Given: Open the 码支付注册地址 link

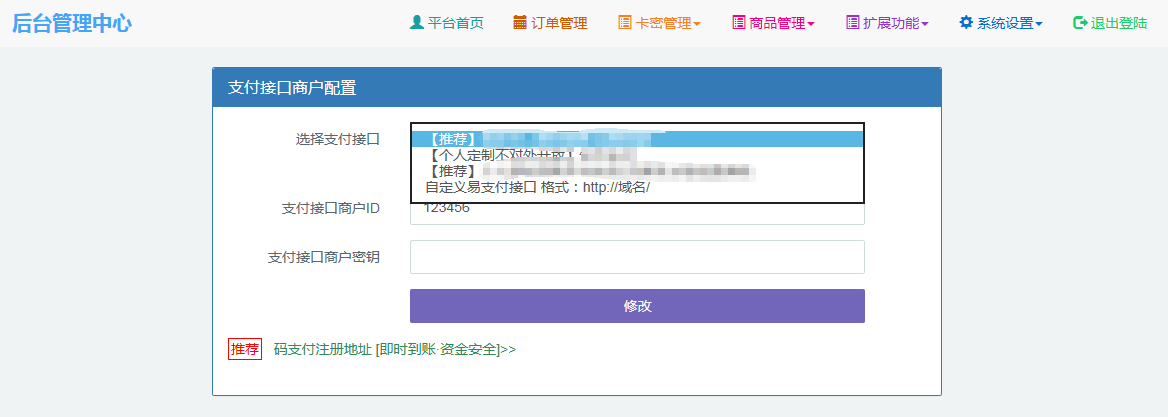Looking at the screenshot, I should (x=394, y=349).
